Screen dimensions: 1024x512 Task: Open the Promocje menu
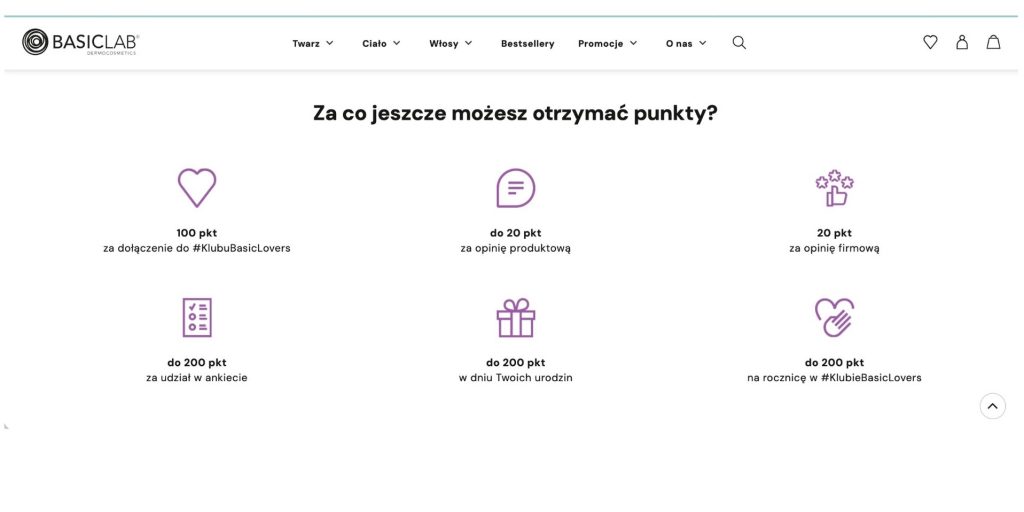pos(607,44)
